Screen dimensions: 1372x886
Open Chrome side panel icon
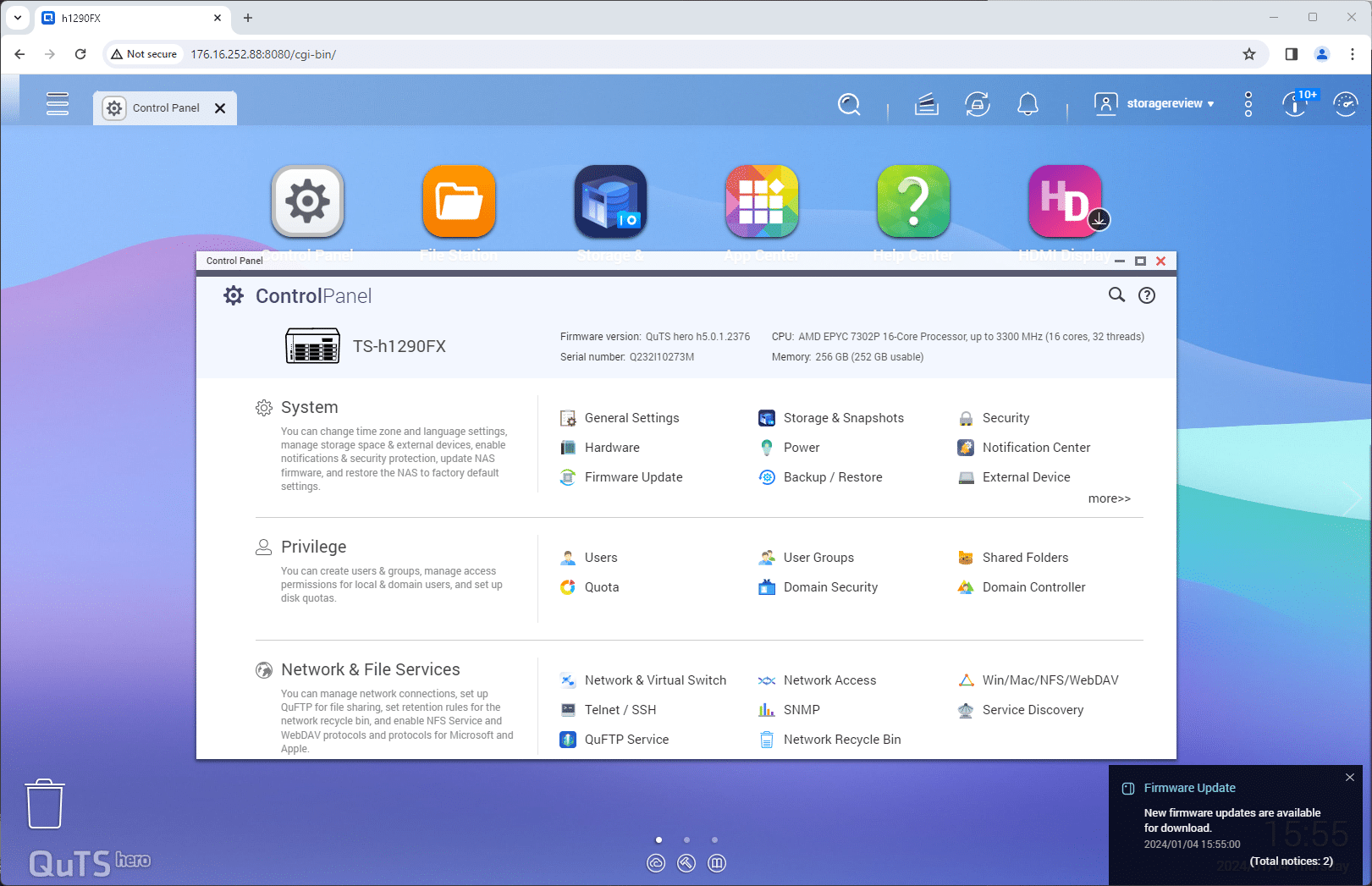[1292, 54]
